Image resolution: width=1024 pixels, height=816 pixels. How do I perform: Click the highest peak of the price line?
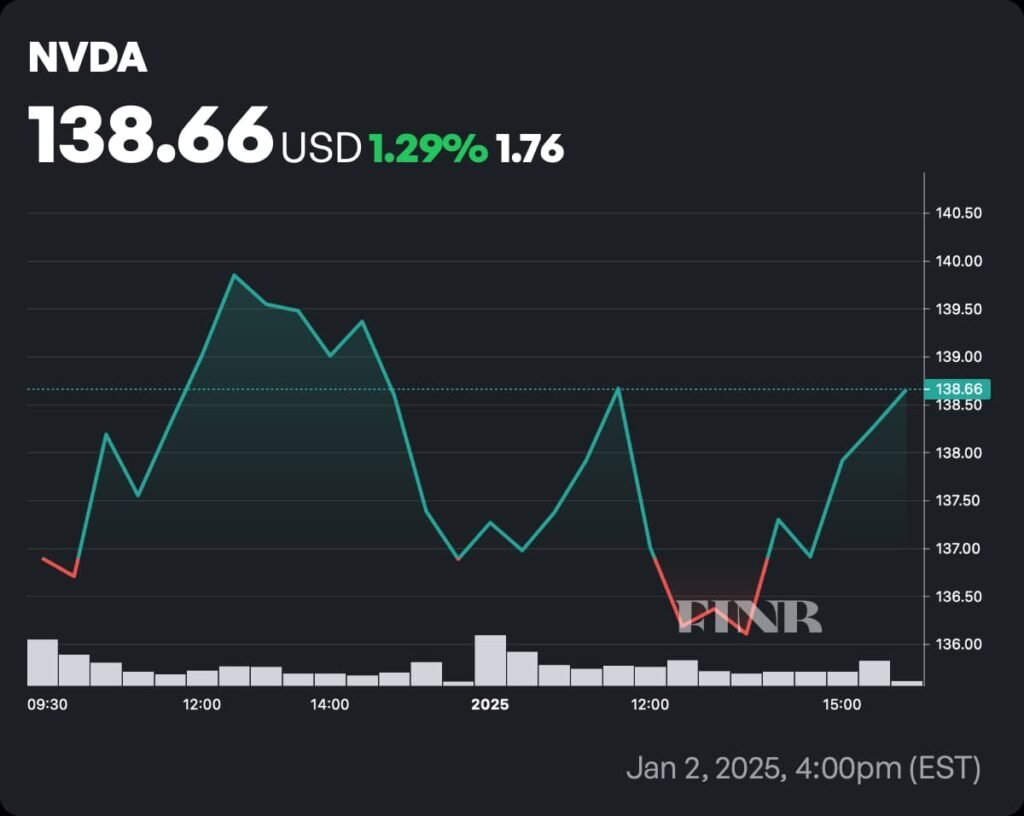click(x=234, y=275)
